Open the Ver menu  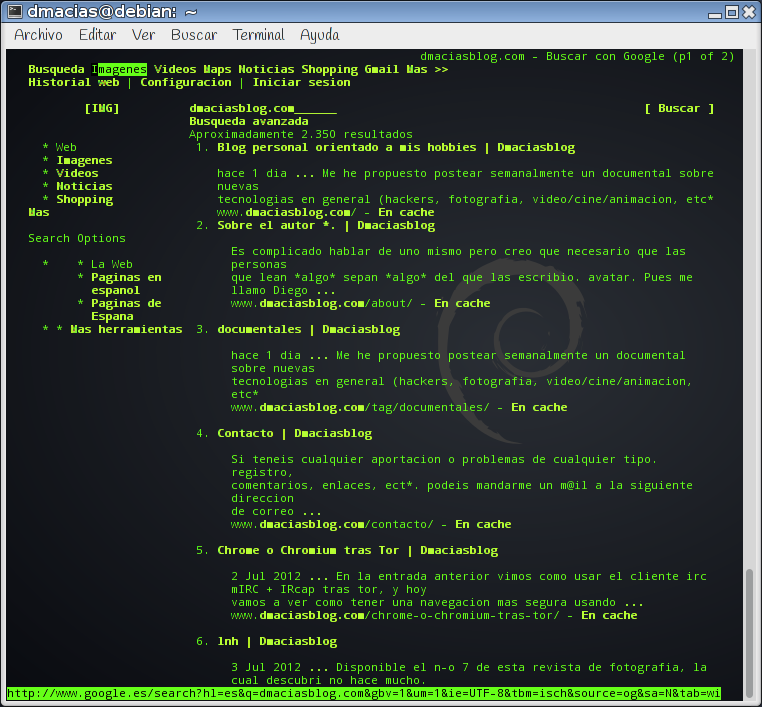(143, 35)
